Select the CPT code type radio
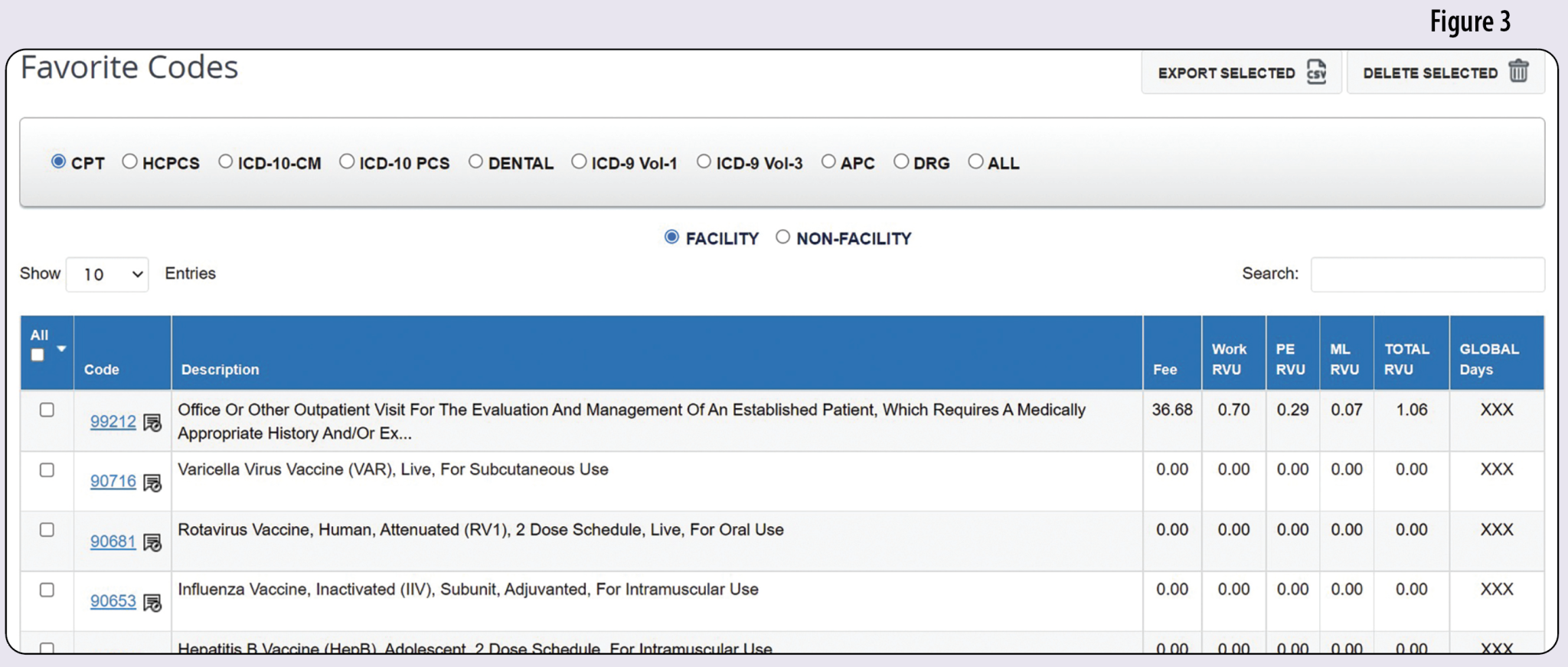1568x667 pixels. 58,162
